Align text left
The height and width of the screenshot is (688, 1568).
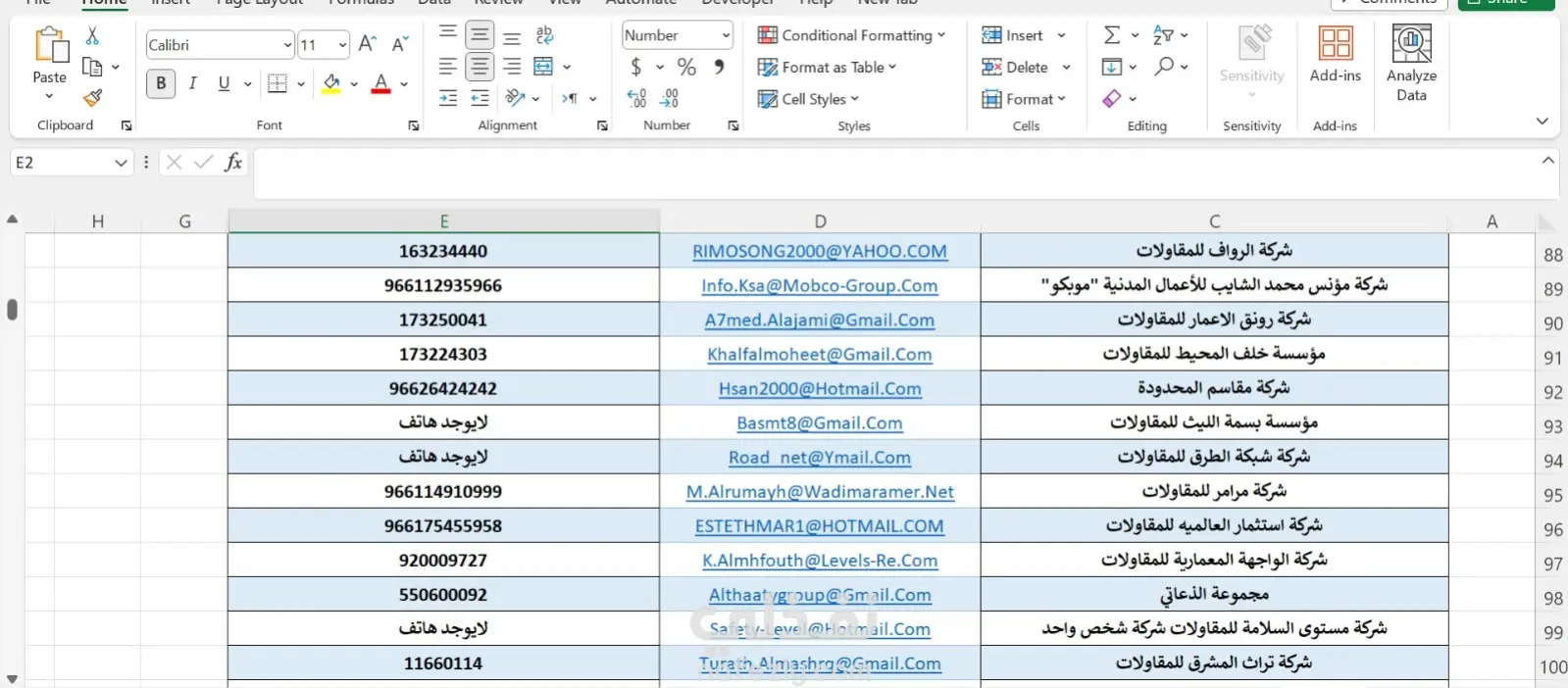(447, 67)
